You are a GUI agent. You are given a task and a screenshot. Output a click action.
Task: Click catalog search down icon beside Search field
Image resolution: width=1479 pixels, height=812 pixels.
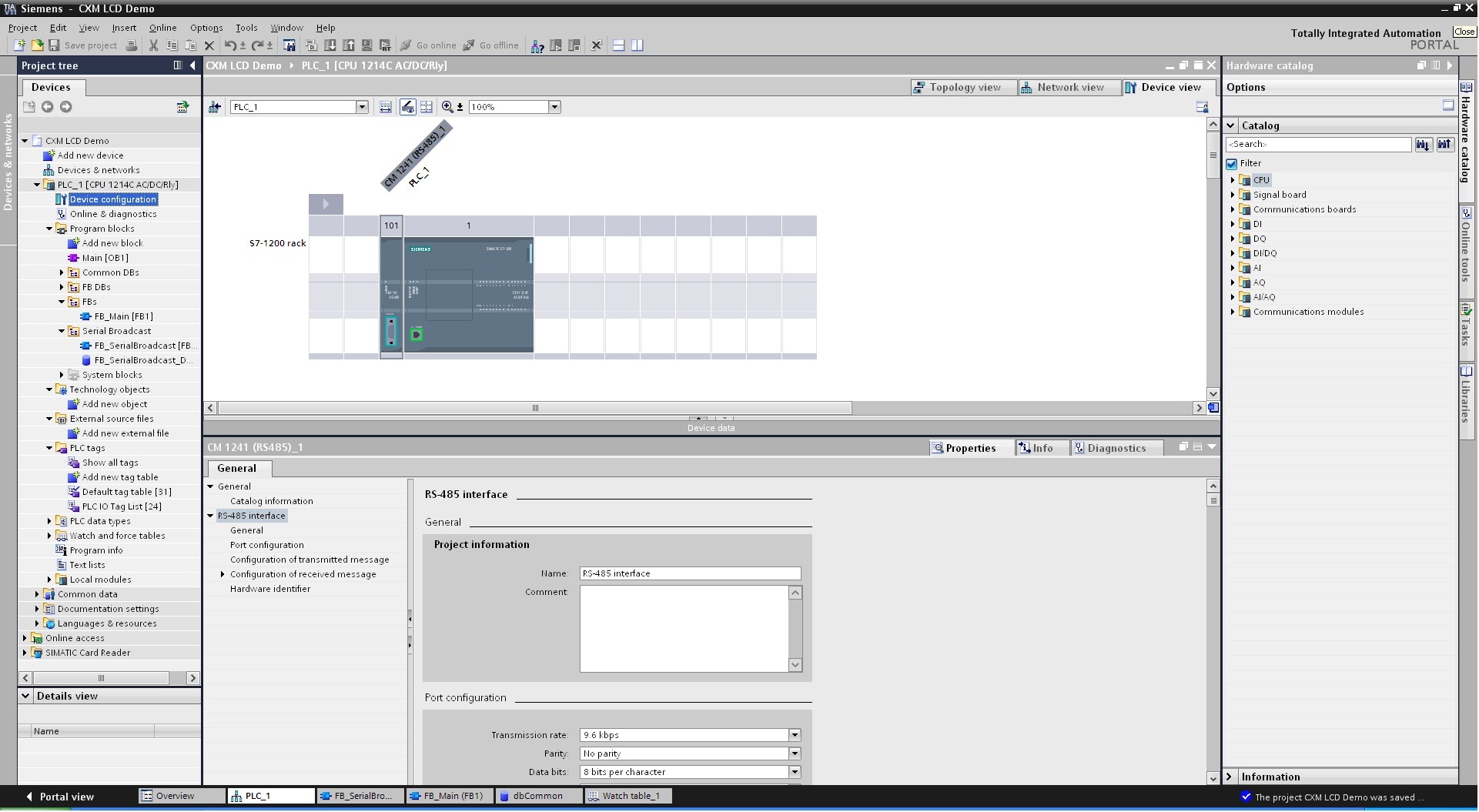pyautogui.click(x=1423, y=144)
